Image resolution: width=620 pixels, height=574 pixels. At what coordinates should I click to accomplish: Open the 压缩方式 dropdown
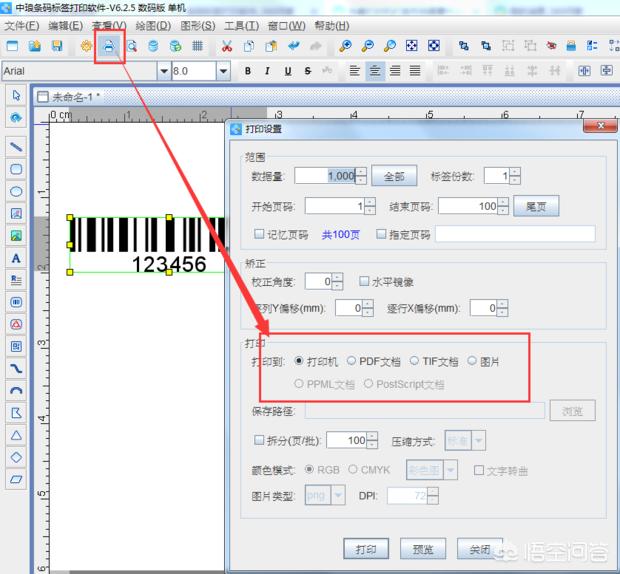[478, 440]
